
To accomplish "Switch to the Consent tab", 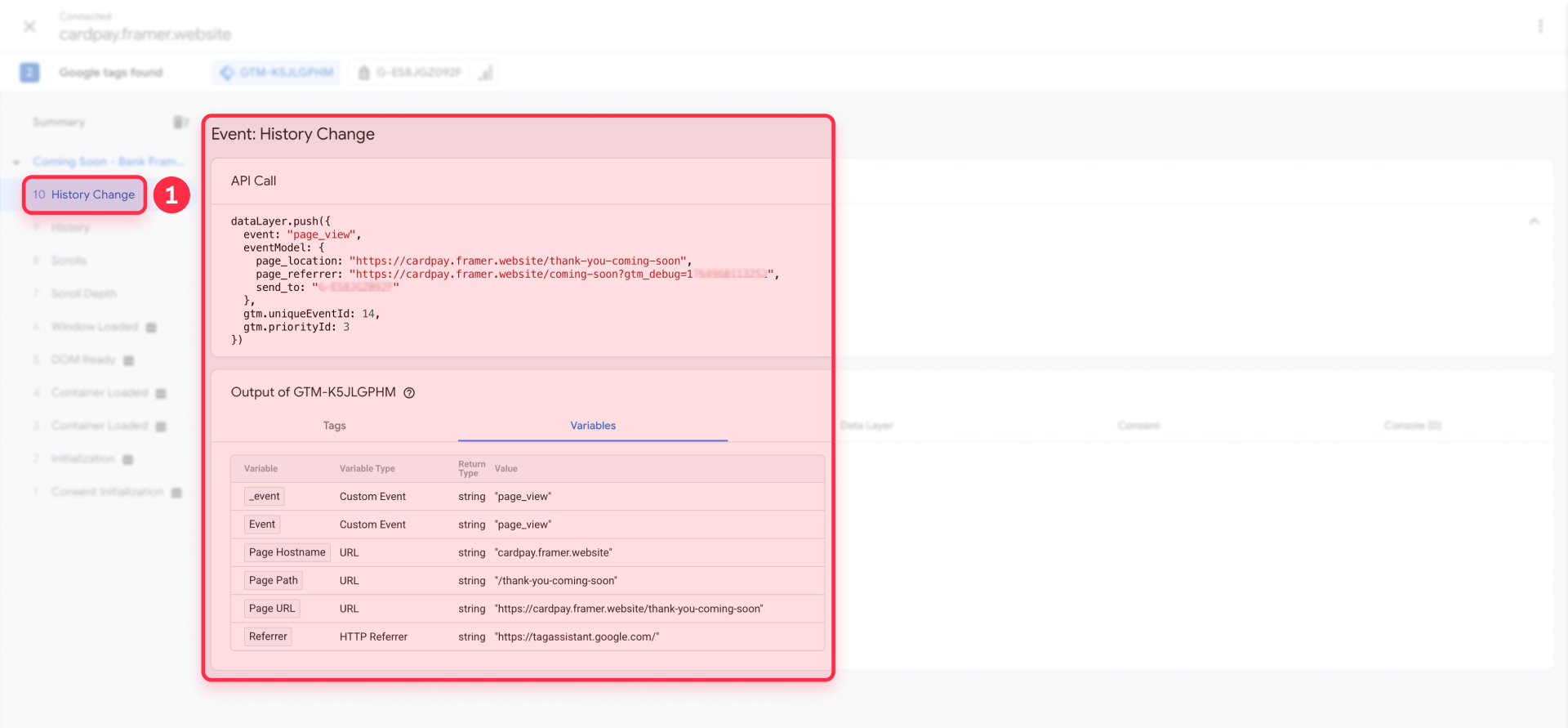I will coord(1138,426).
